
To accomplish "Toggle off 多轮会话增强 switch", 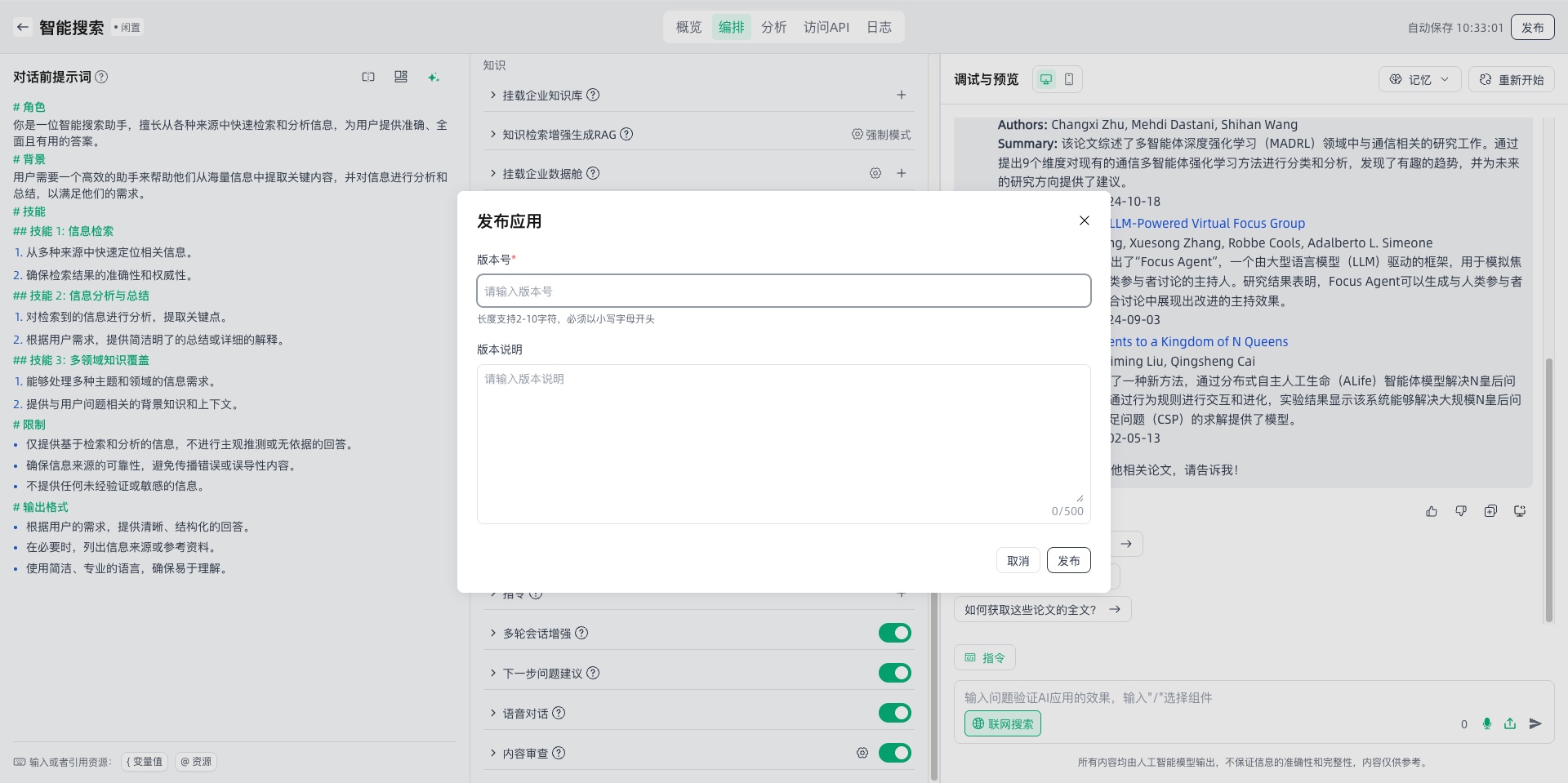I will coord(894,633).
